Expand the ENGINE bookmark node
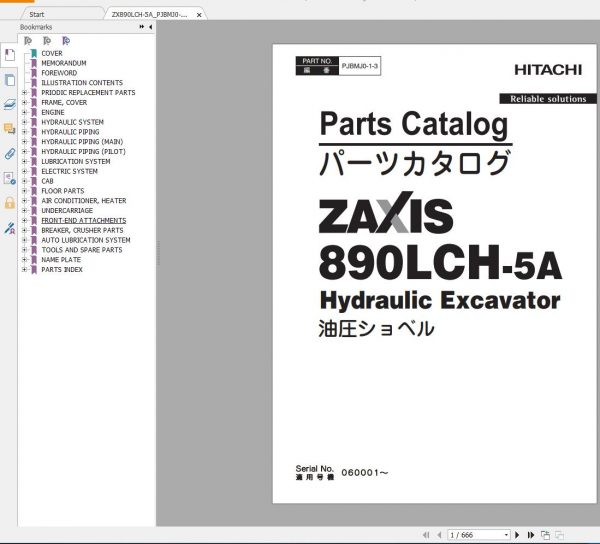The width and height of the screenshot is (600, 544). (x=24, y=112)
